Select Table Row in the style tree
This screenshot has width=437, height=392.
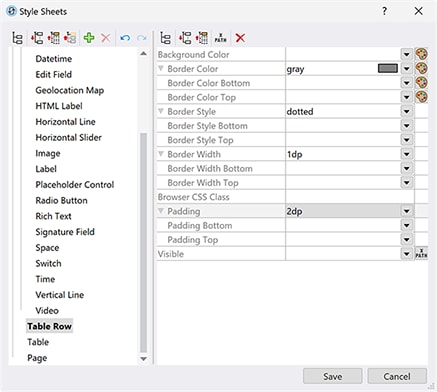click(x=49, y=326)
